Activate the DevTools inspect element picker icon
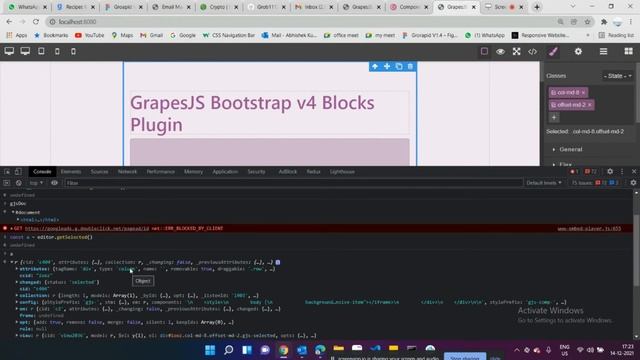640x360 pixels. (x=7, y=171)
